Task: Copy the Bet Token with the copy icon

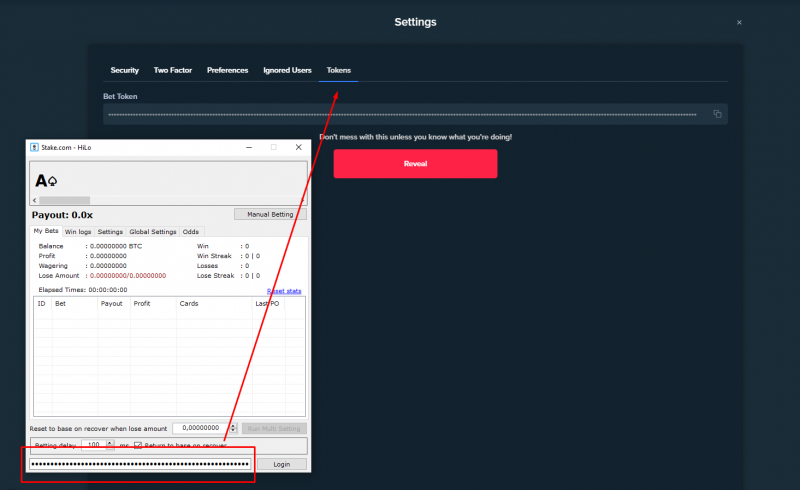Action: coord(717,114)
